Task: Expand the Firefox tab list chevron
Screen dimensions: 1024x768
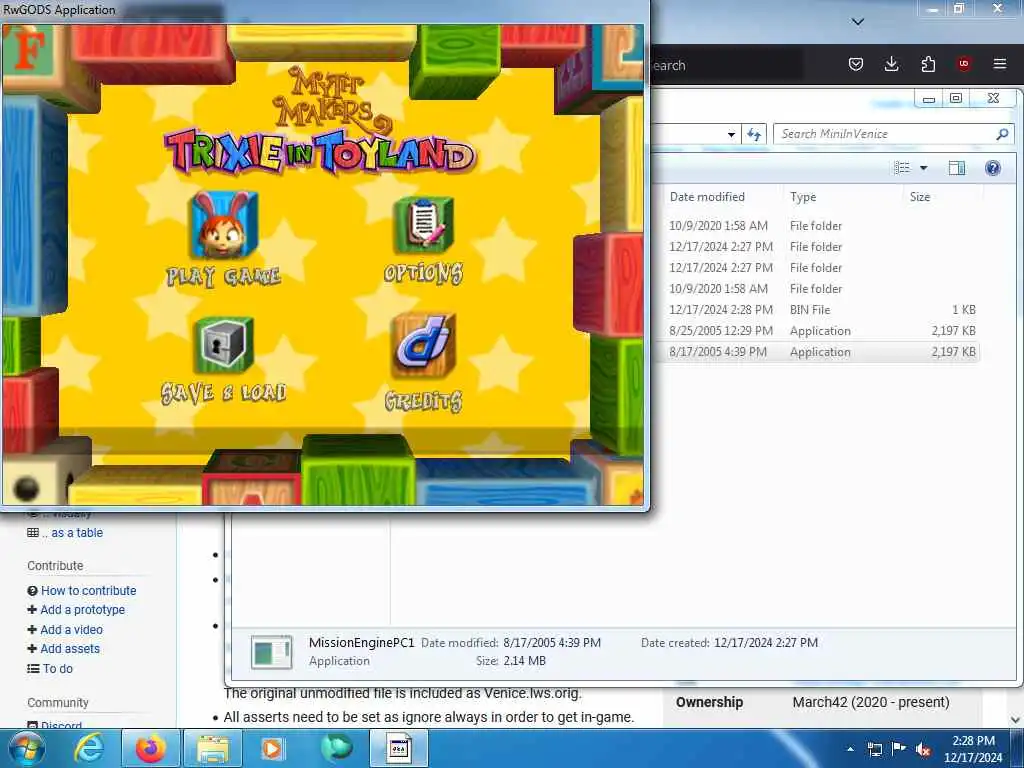Action: tap(858, 22)
